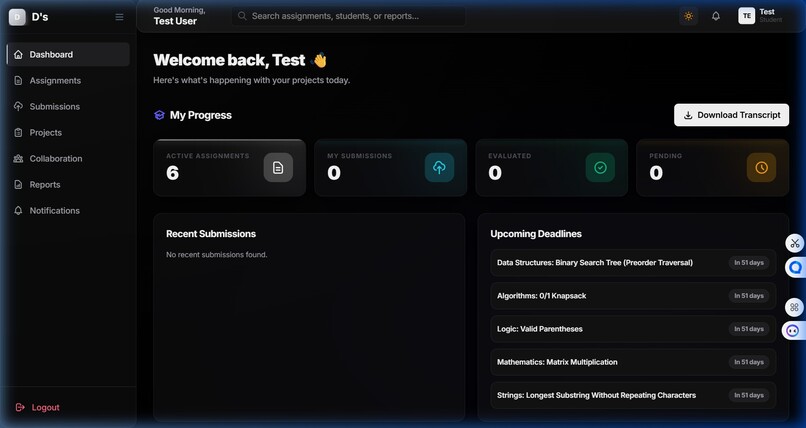Click the Logout button
The width and height of the screenshot is (806, 428).
pos(38,407)
